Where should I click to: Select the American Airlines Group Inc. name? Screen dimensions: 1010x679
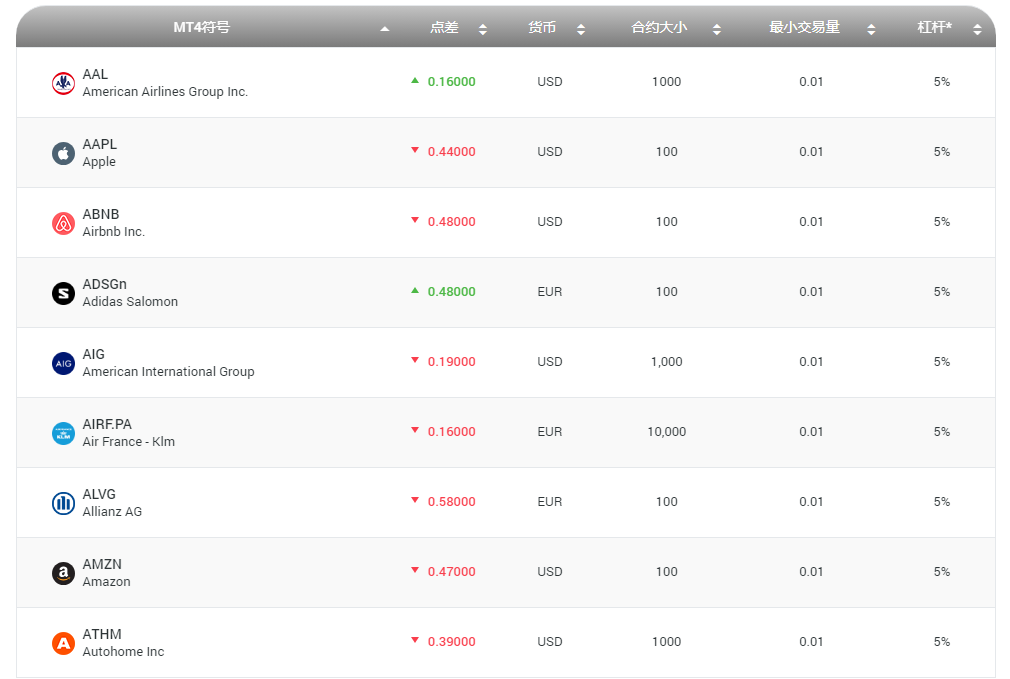coord(165,91)
